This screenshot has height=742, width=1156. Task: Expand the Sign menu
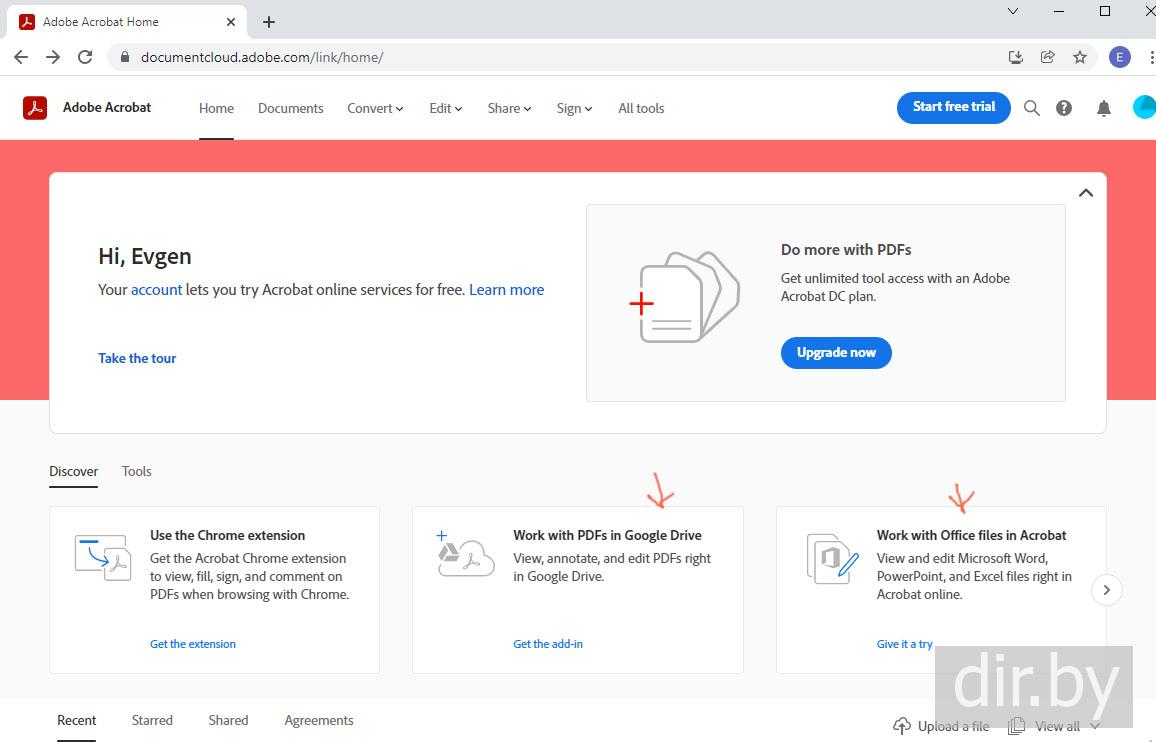tap(574, 108)
